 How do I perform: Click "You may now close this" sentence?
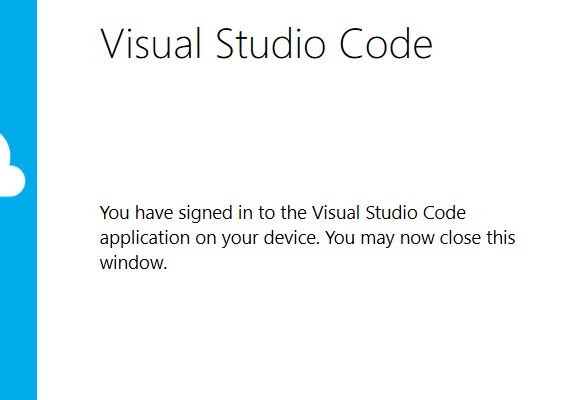pos(420,238)
